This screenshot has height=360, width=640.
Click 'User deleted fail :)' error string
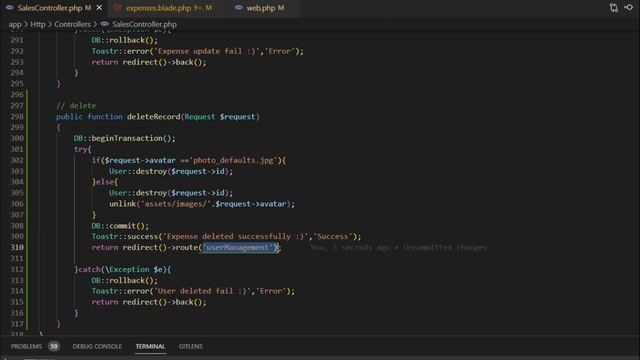point(201,291)
